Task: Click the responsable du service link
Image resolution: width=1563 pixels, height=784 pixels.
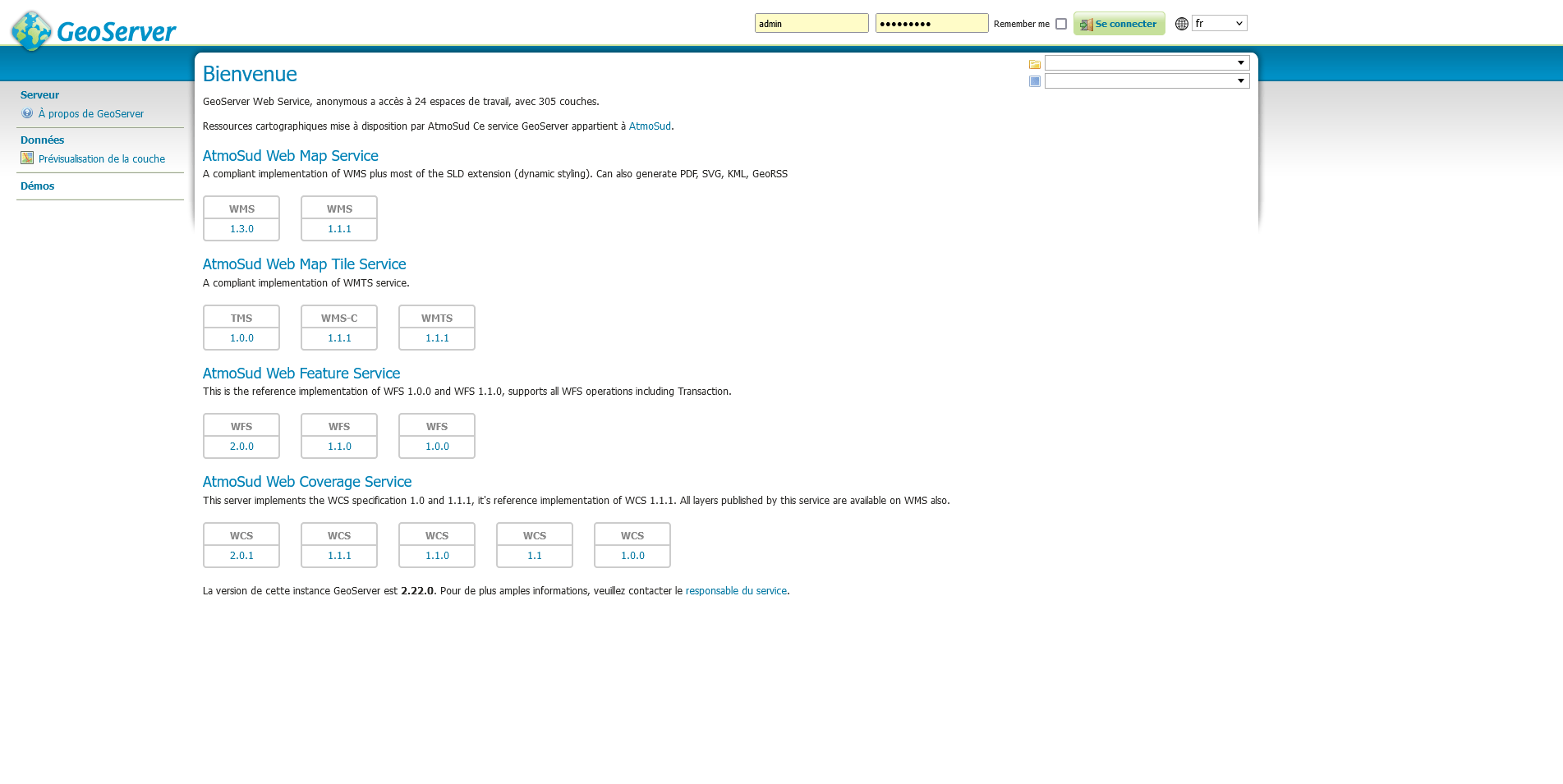Action: tap(736, 591)
